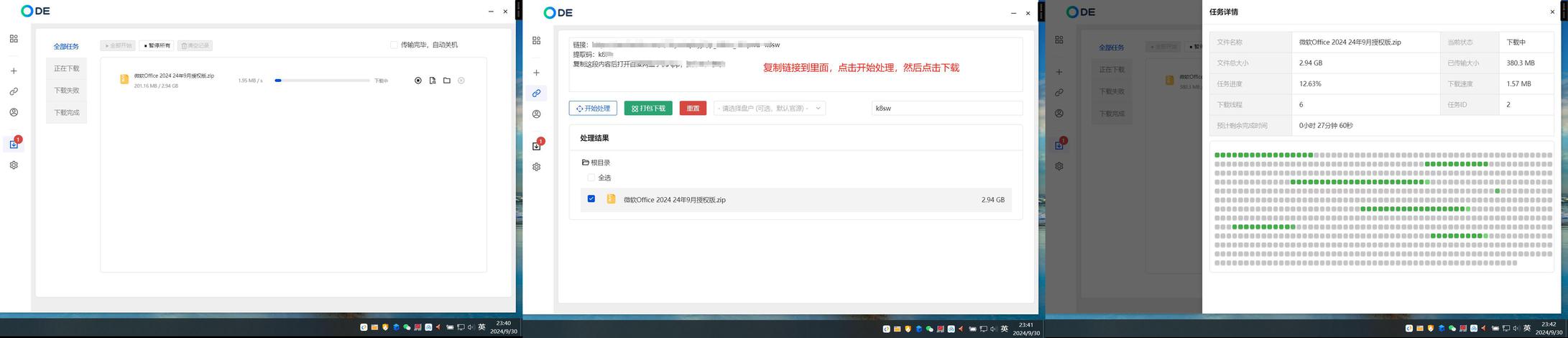The width and height of the screenshot is (1568, 338).
Task: Click the 开始处理 button
Action: (593, 108)
